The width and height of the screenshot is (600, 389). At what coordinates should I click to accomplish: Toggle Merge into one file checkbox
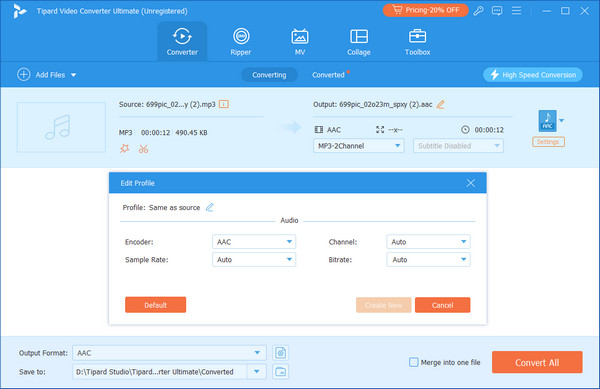pyautogui.click(x=414, y=362)
